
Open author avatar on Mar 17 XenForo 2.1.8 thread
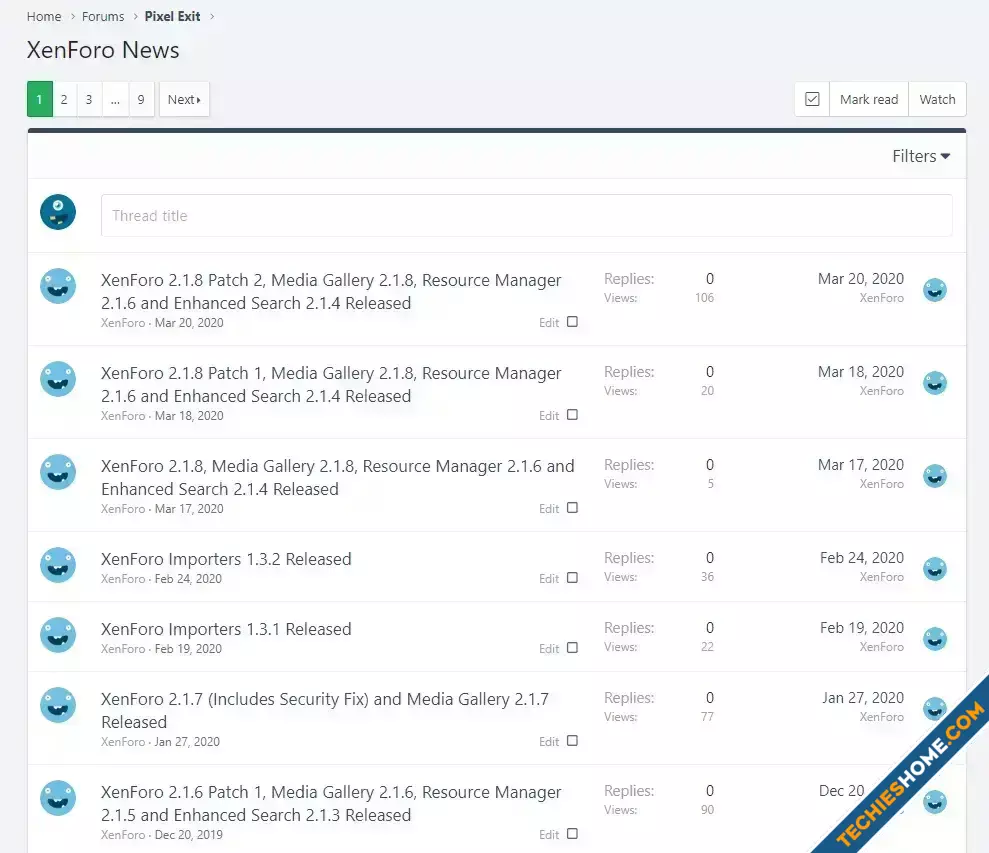pos(58,472)
